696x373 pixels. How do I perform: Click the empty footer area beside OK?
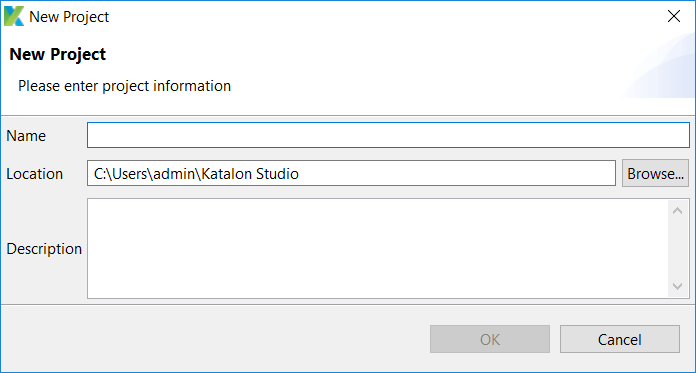coord(213,339)
